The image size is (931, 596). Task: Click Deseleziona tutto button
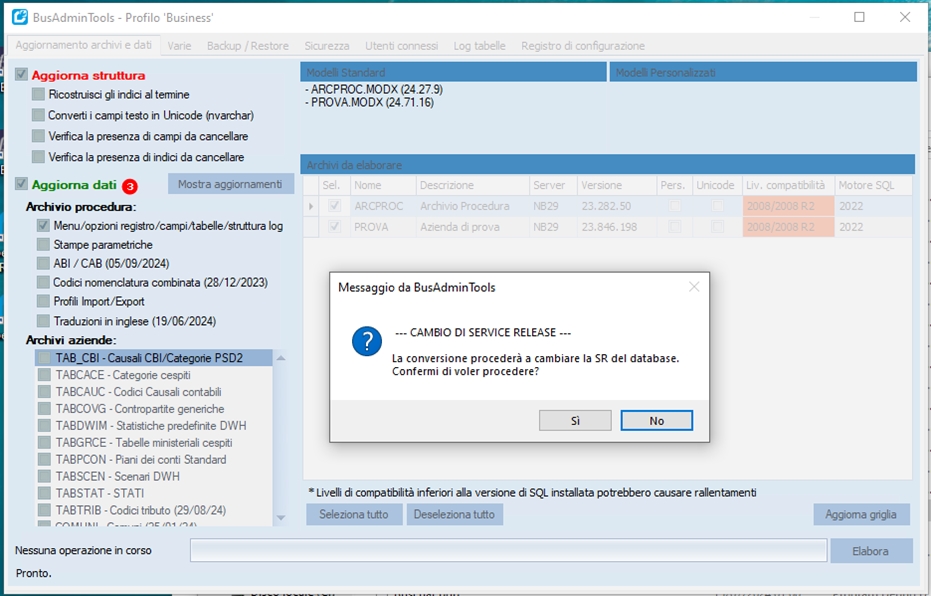coord(454,514)
